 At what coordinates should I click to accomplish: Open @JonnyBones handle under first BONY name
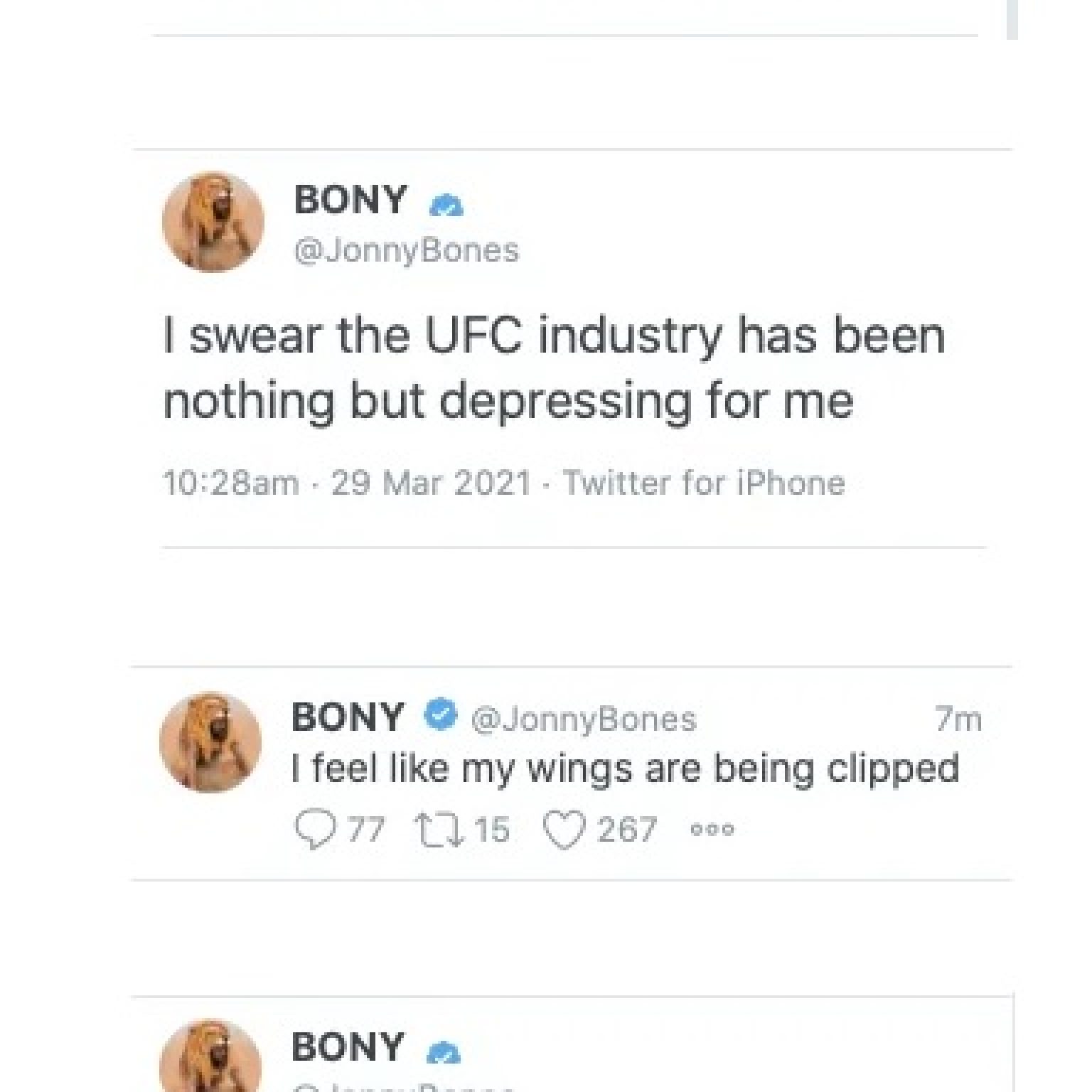tap(407, 250)
